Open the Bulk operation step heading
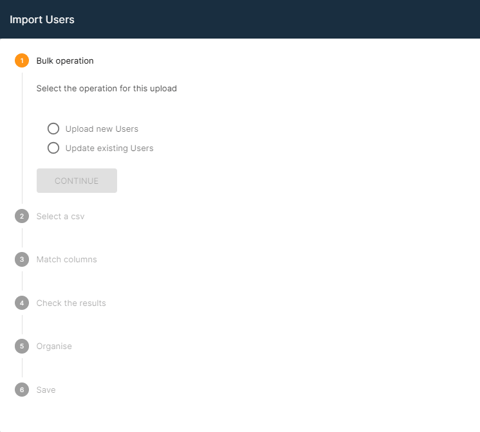 (65, 61)
